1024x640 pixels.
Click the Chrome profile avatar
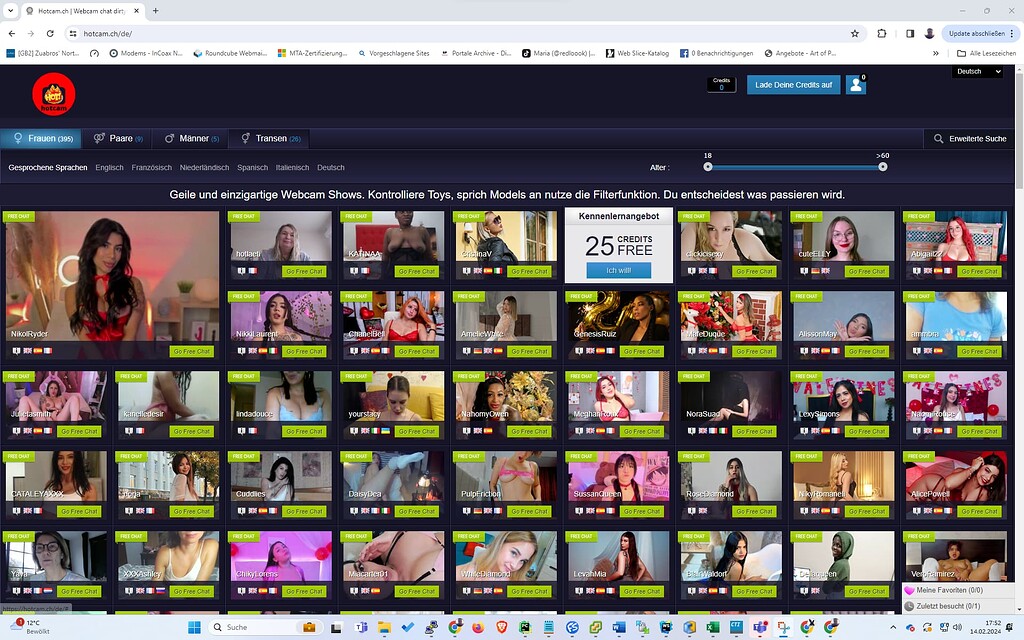tap(929, 33)
